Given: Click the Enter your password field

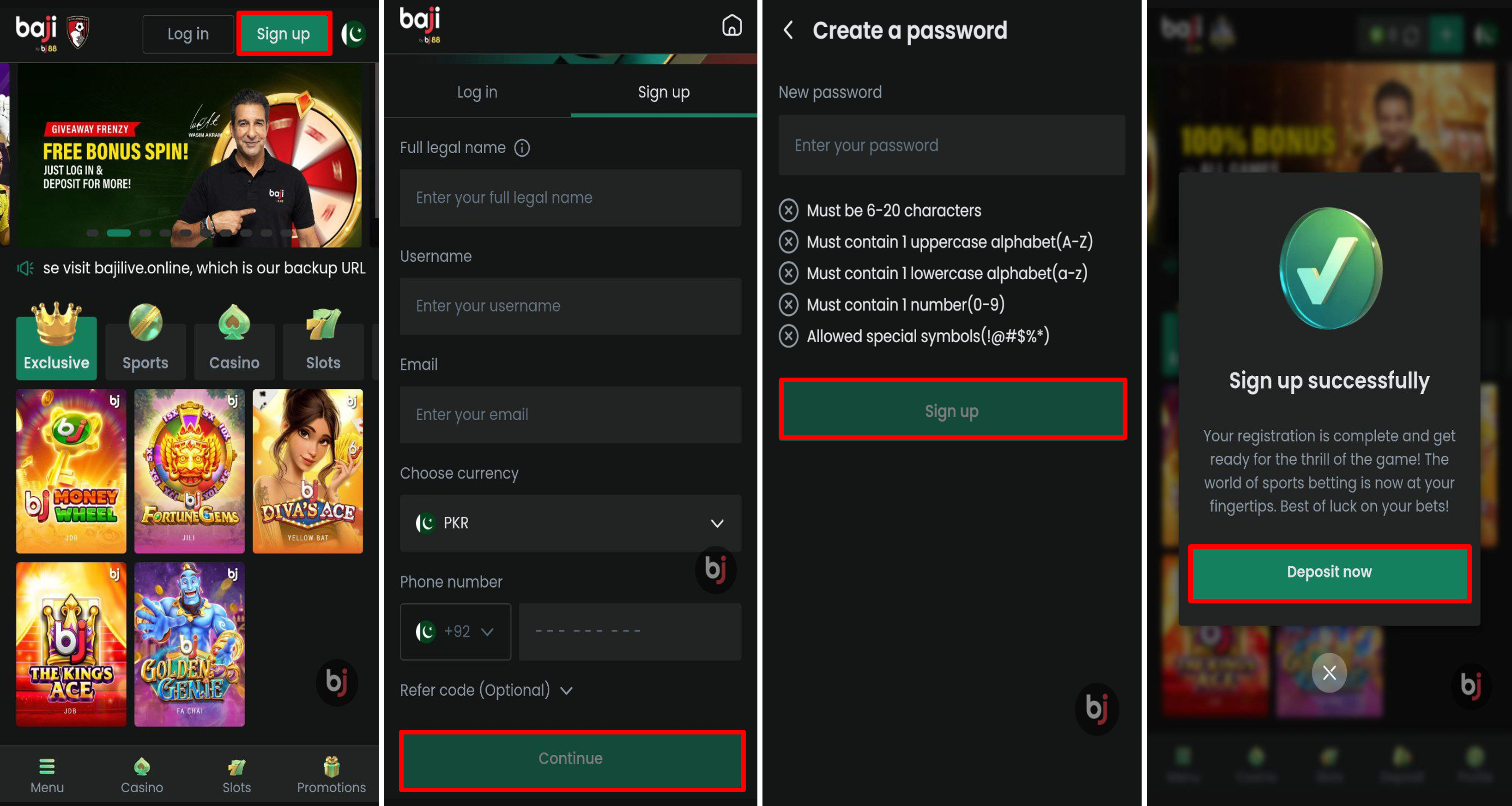Looking at the screenshot, I should pyautogui.click(x=951, y=145).
